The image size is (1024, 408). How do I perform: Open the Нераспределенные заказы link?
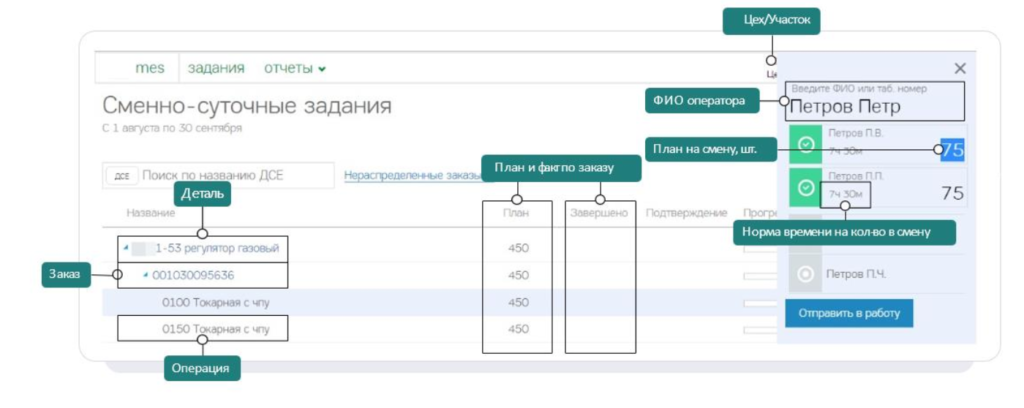pyautogui.click(x=413, y=175)
